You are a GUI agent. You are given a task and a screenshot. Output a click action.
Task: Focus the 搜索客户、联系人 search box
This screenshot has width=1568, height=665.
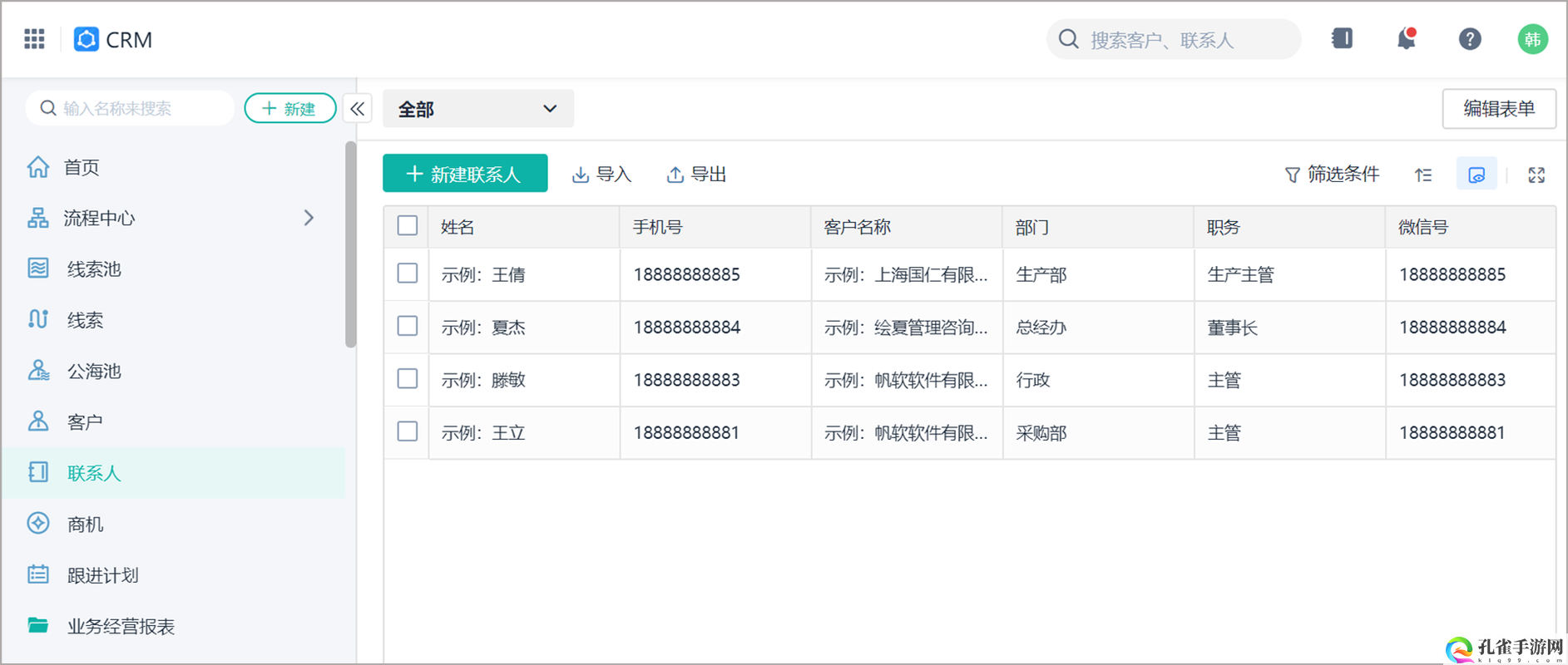tap(1174, 39)
